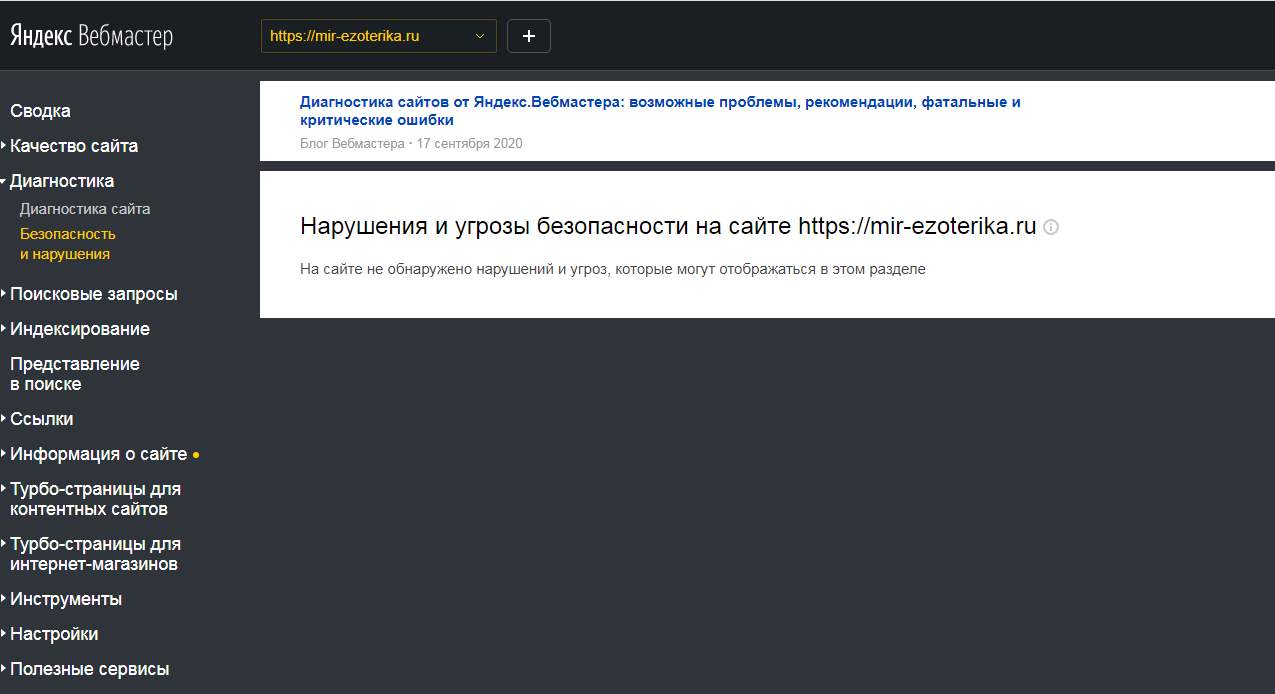Expand Турбо-страницы для интернет-магазинов arrow

click(4, 544)
